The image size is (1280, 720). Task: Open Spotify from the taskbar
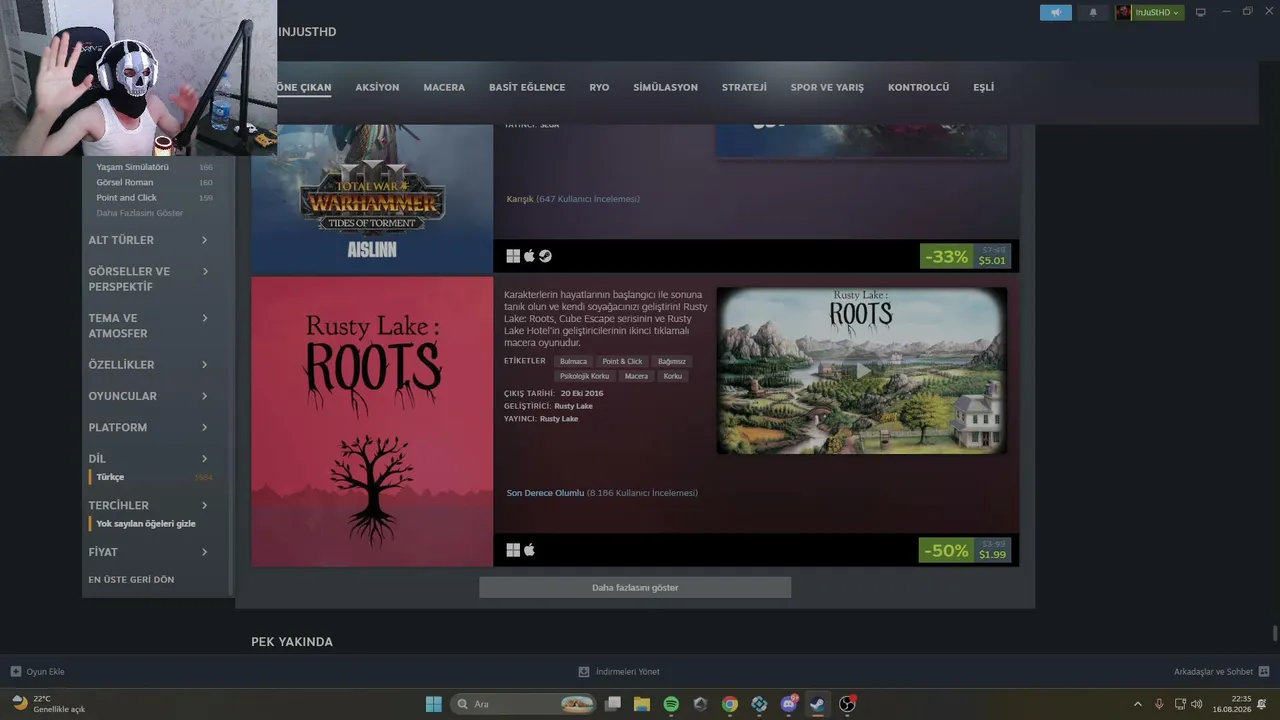point(671,704)
